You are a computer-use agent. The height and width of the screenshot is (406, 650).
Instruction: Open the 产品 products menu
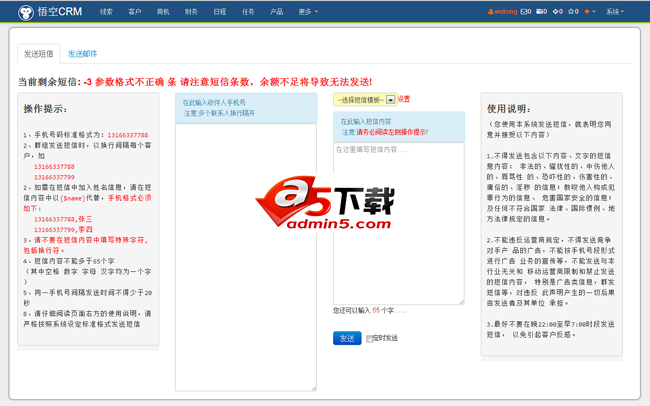click(276, 12)
